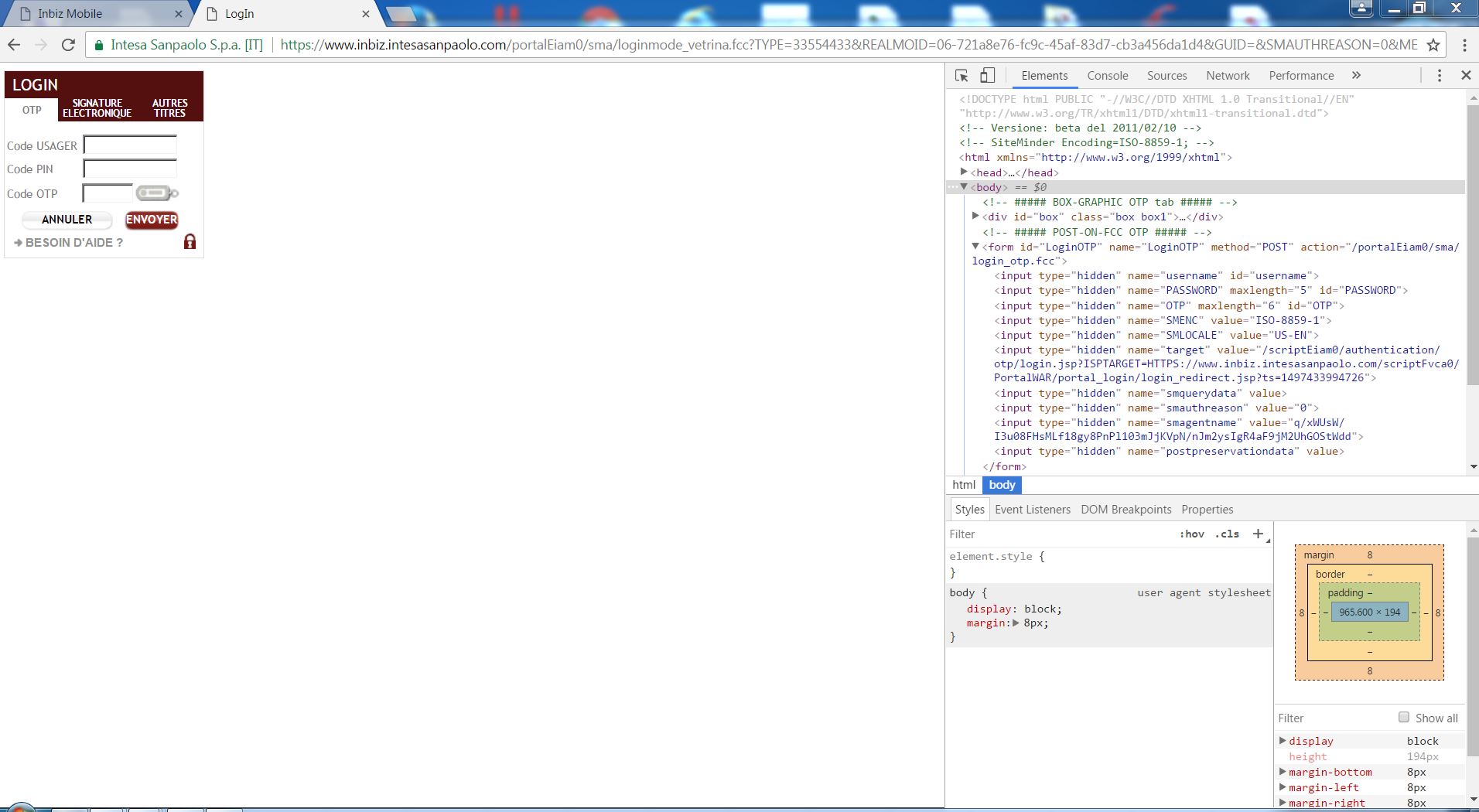Click the site secure lock icon
Screen dimensions: 1479x812
click(98, 46)
